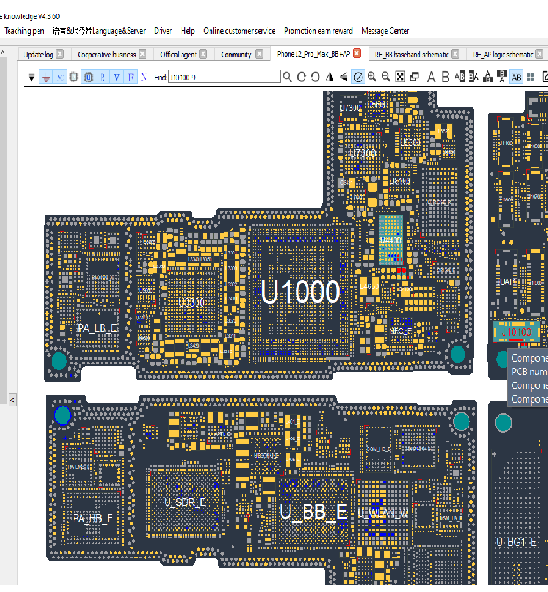548x592 pixels.
Task: Rotate the board view counterclockwise
Action: [x=315, y=77]
